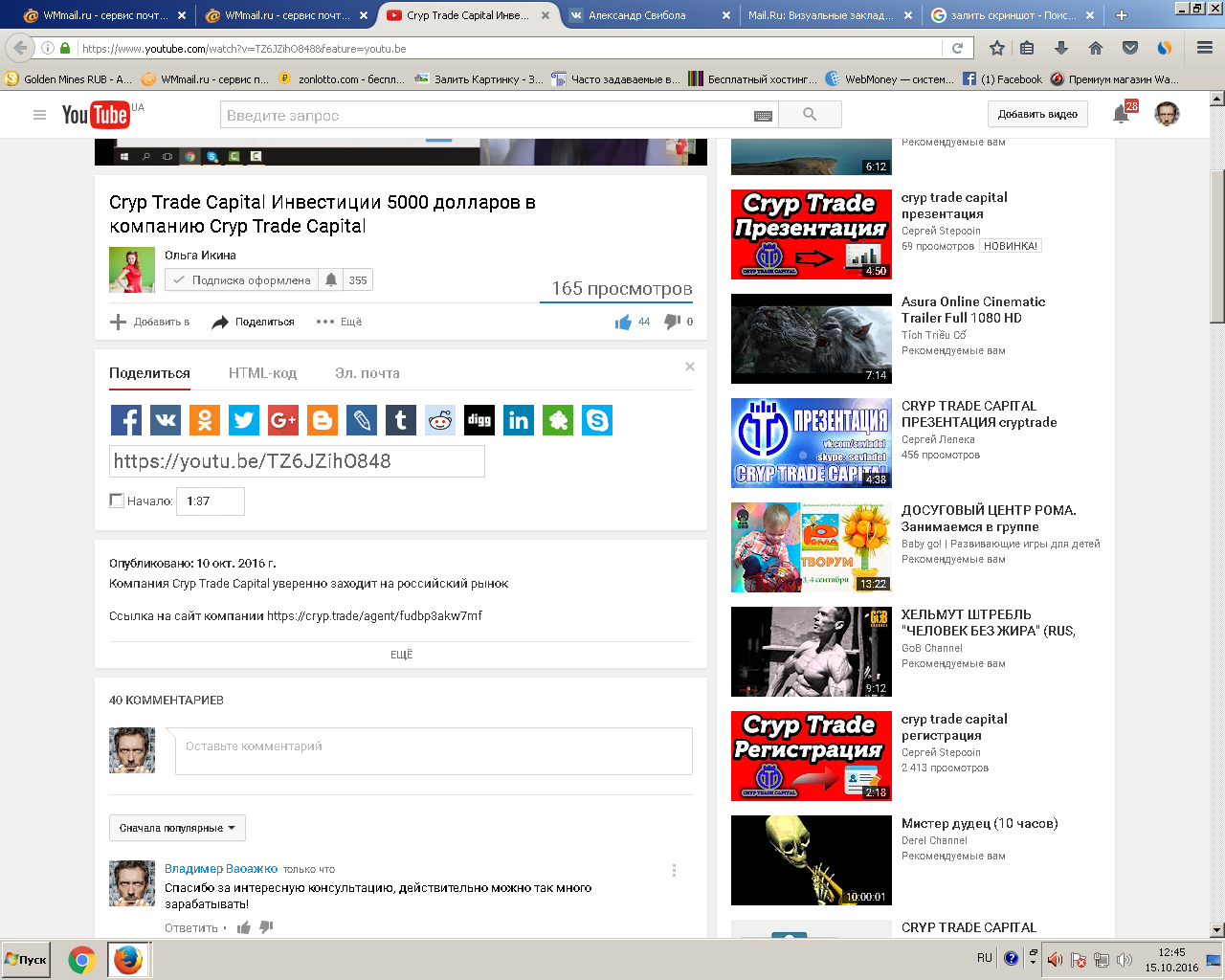Close the share panel
1225x980 pixels.
pos(690,367)
